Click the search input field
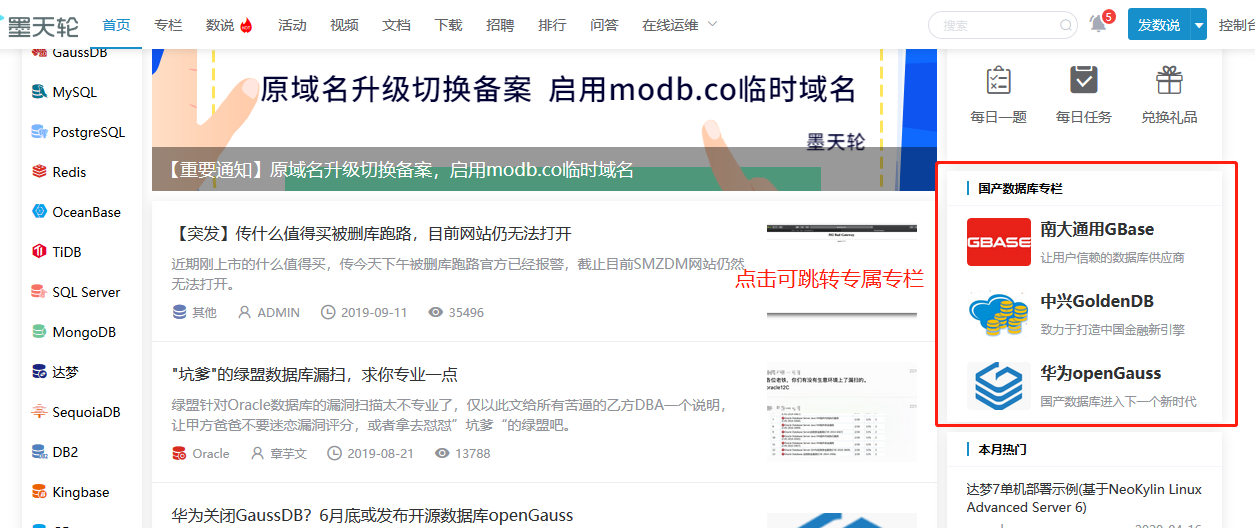 tap(995, 26)
